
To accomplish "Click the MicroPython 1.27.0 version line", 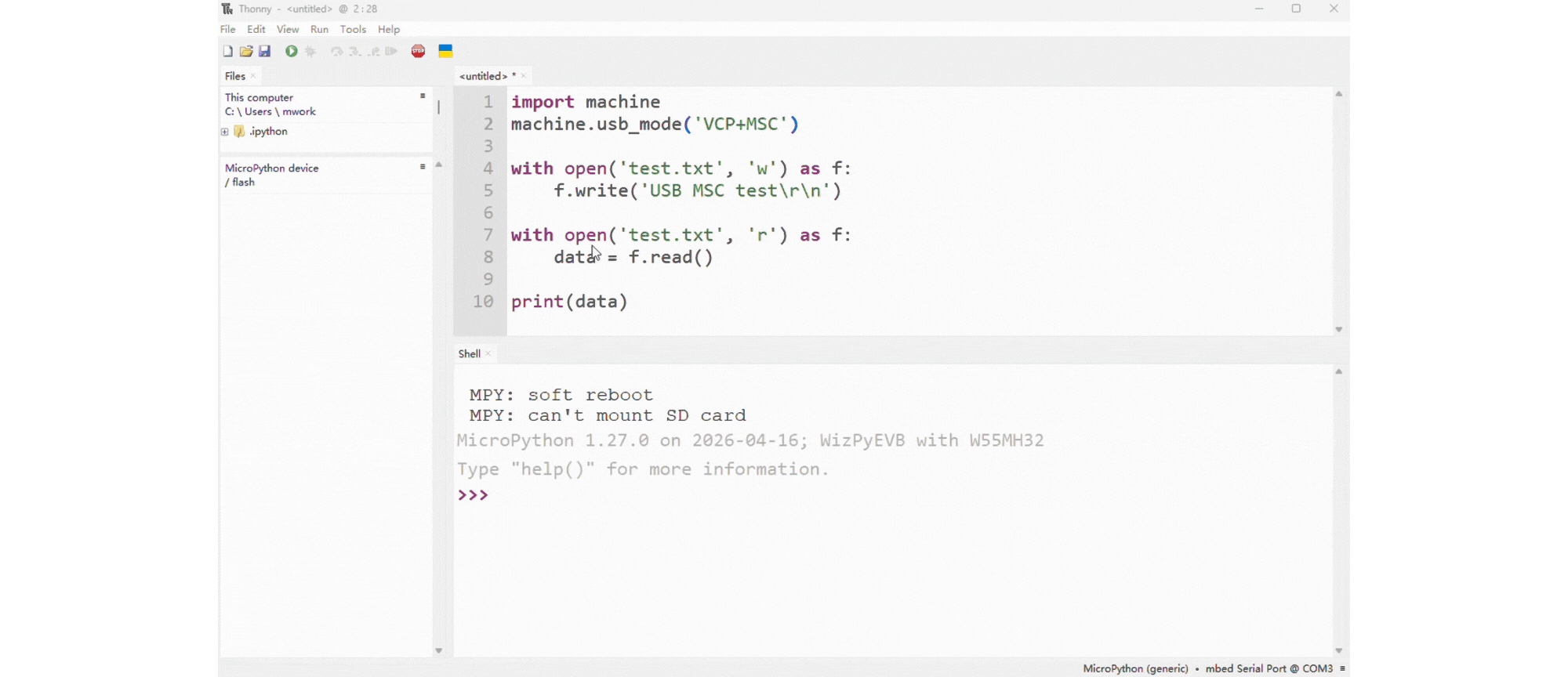I will point(750,440).
